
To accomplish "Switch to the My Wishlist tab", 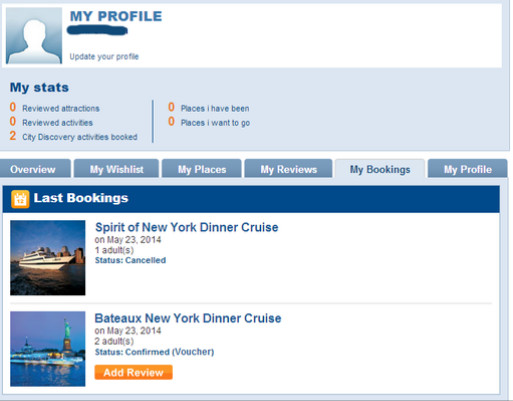I will click(116, 169).
